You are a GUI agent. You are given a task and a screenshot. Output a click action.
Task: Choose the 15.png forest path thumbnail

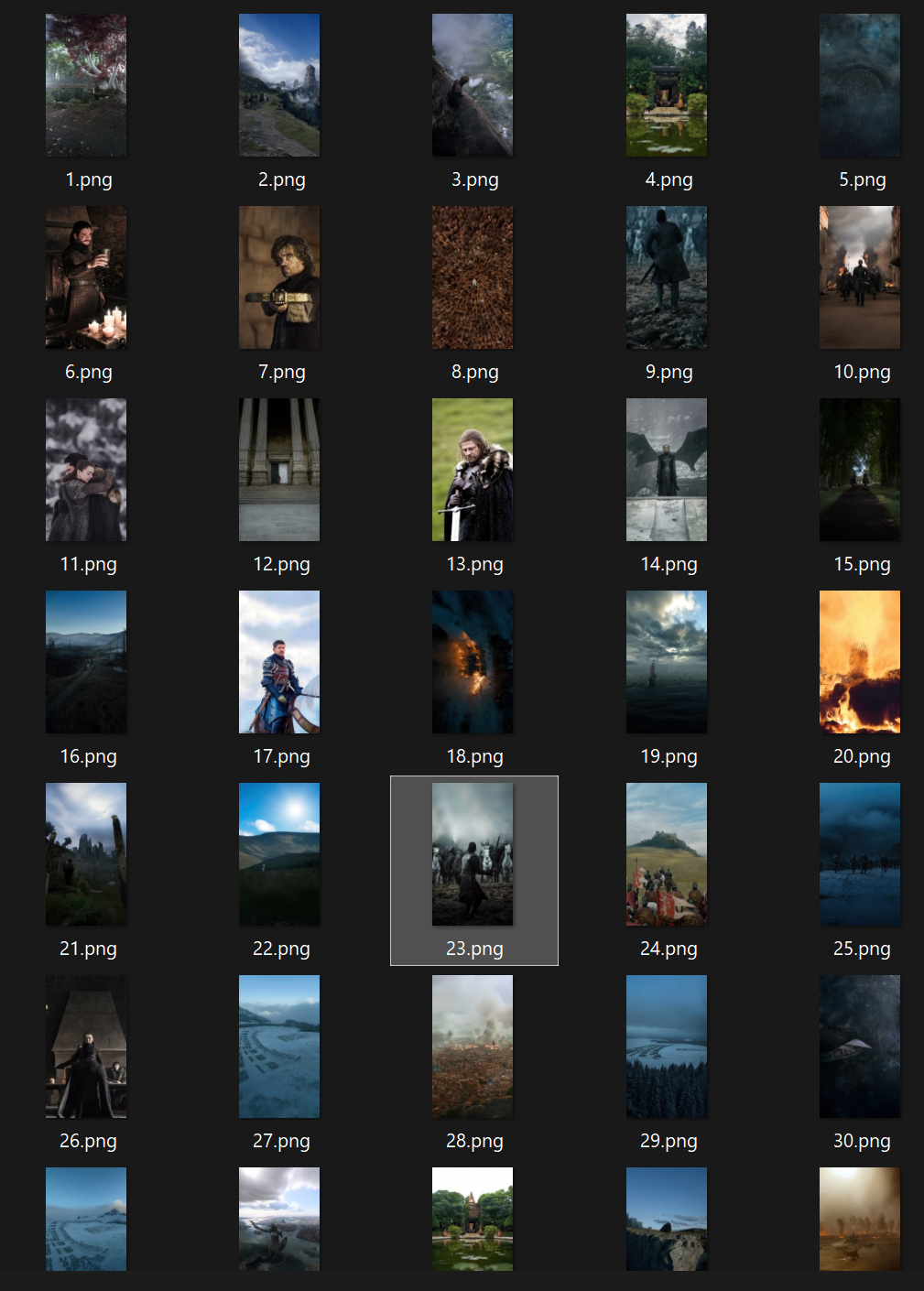[860, 470]
